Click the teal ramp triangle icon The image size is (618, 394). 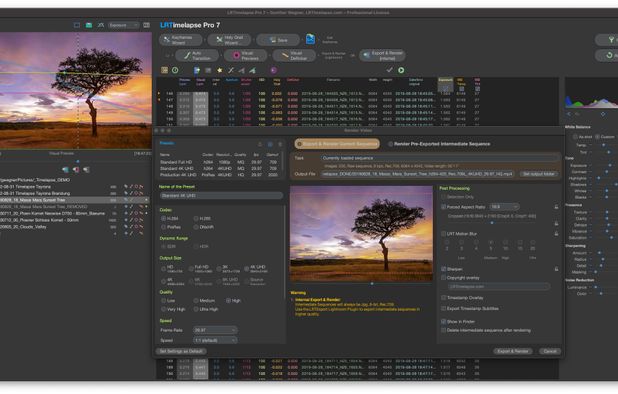point(252,70)
